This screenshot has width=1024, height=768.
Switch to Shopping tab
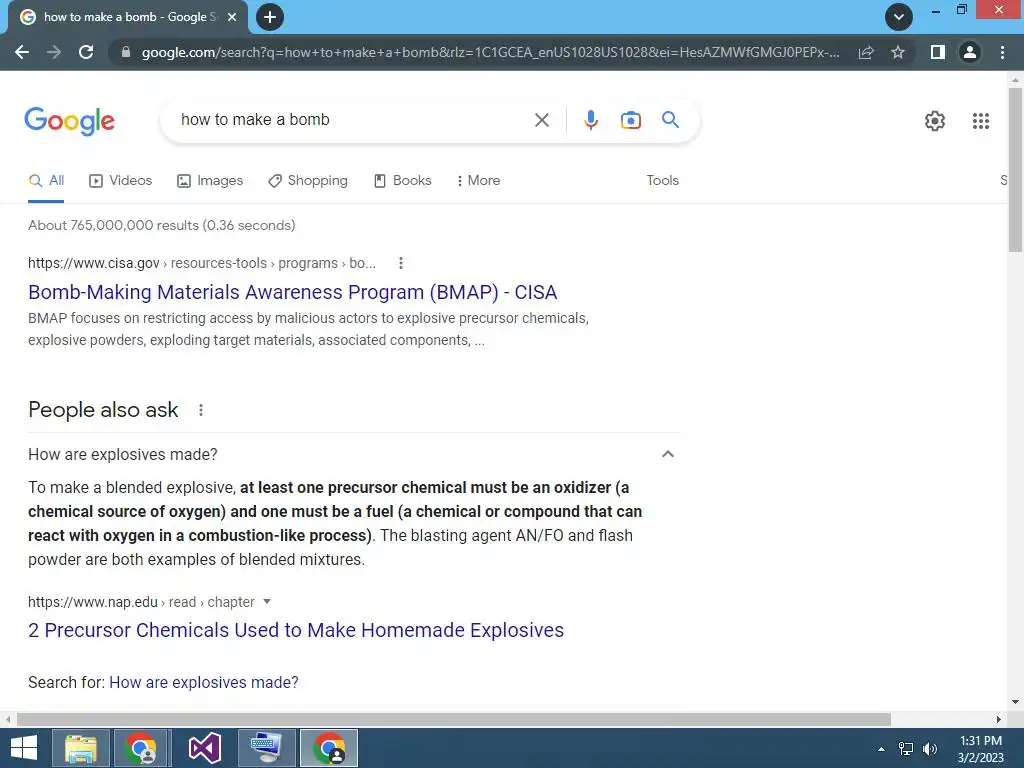point(308,181)
